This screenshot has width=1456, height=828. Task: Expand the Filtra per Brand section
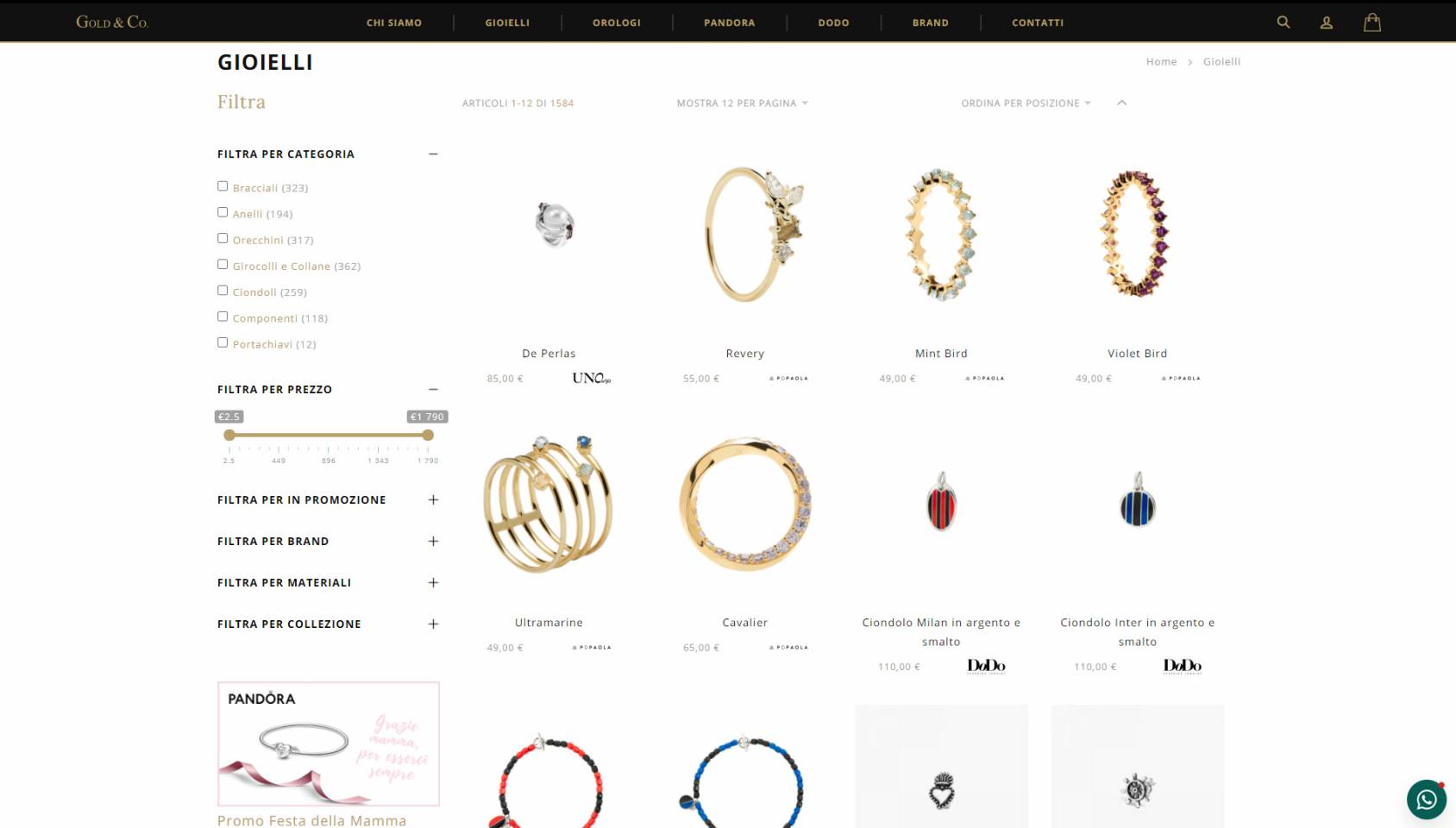point(328,541)
